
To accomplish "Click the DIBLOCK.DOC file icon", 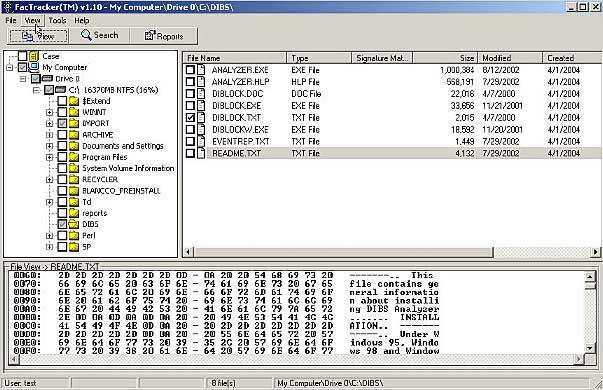I will tap(201, 93).
